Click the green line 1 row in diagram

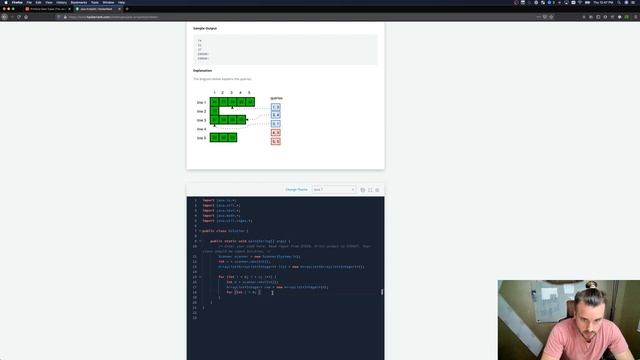click(232, 102)
